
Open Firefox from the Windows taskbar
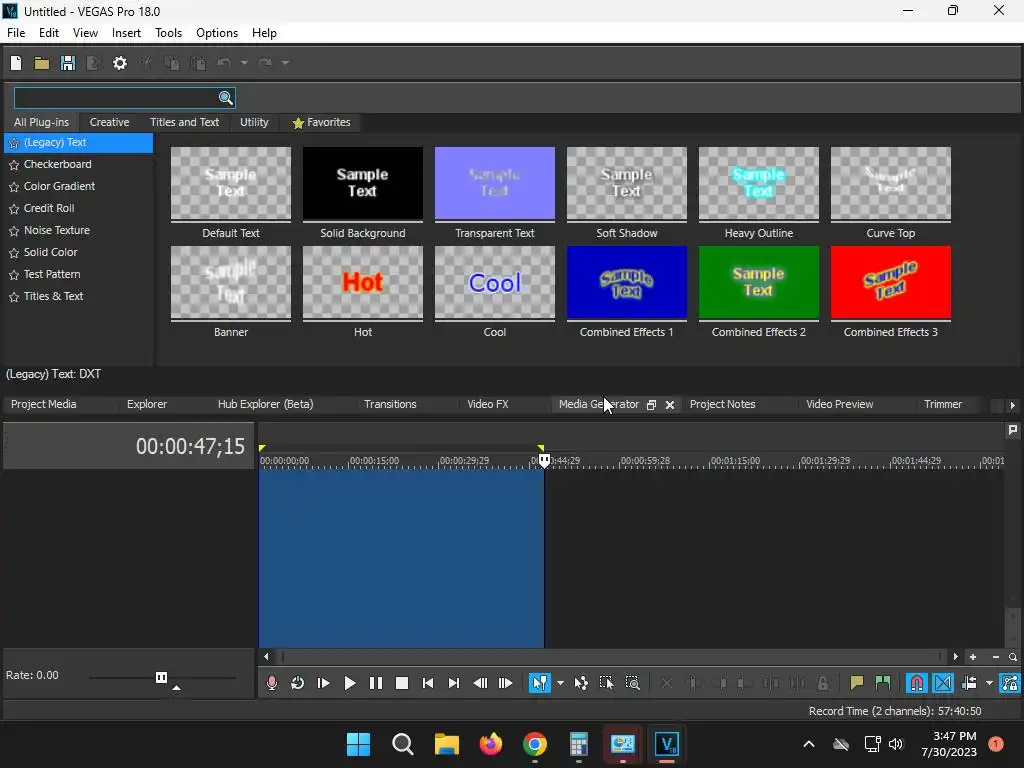click(490, 744)
